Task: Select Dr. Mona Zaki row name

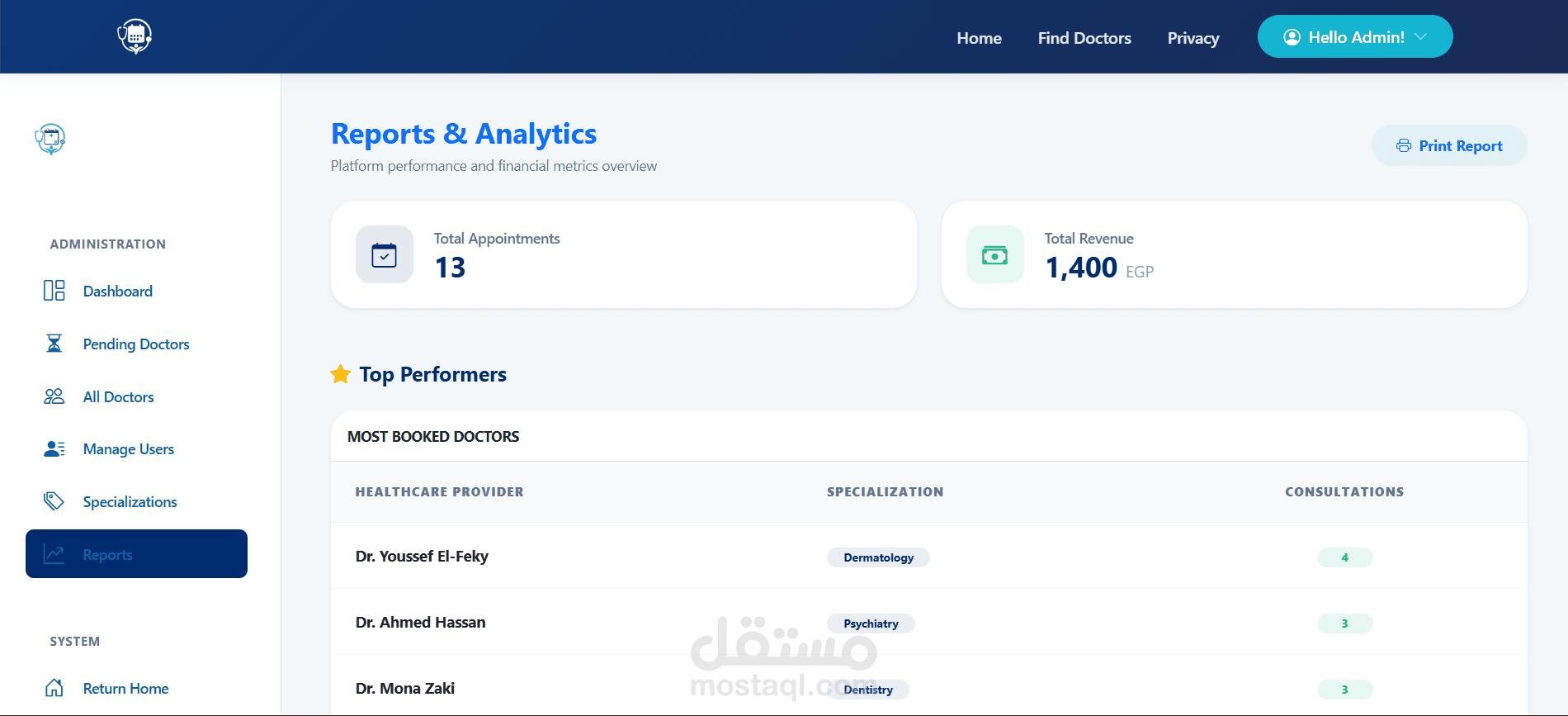Action: [404, 688]
